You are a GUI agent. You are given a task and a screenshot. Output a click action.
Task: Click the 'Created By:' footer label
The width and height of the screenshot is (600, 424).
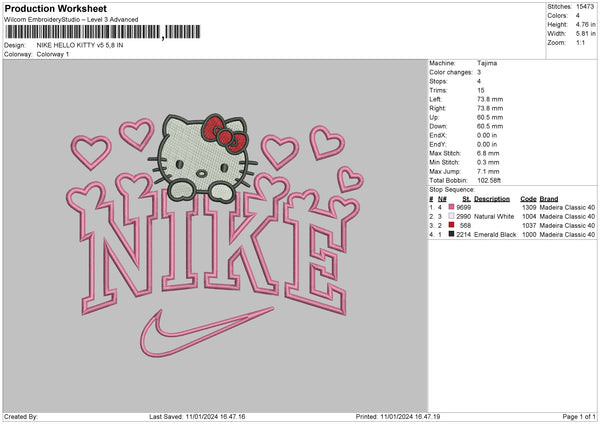click(21, 417)
